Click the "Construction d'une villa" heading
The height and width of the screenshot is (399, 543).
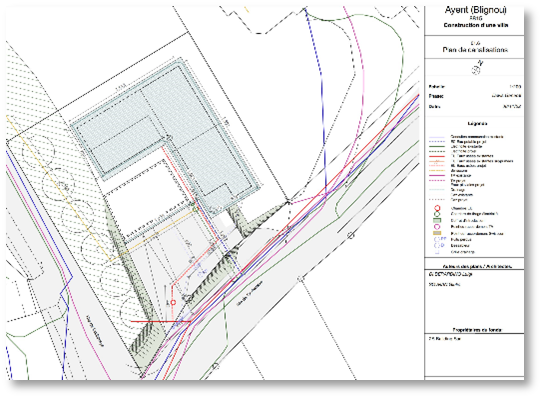coord(476,25)
